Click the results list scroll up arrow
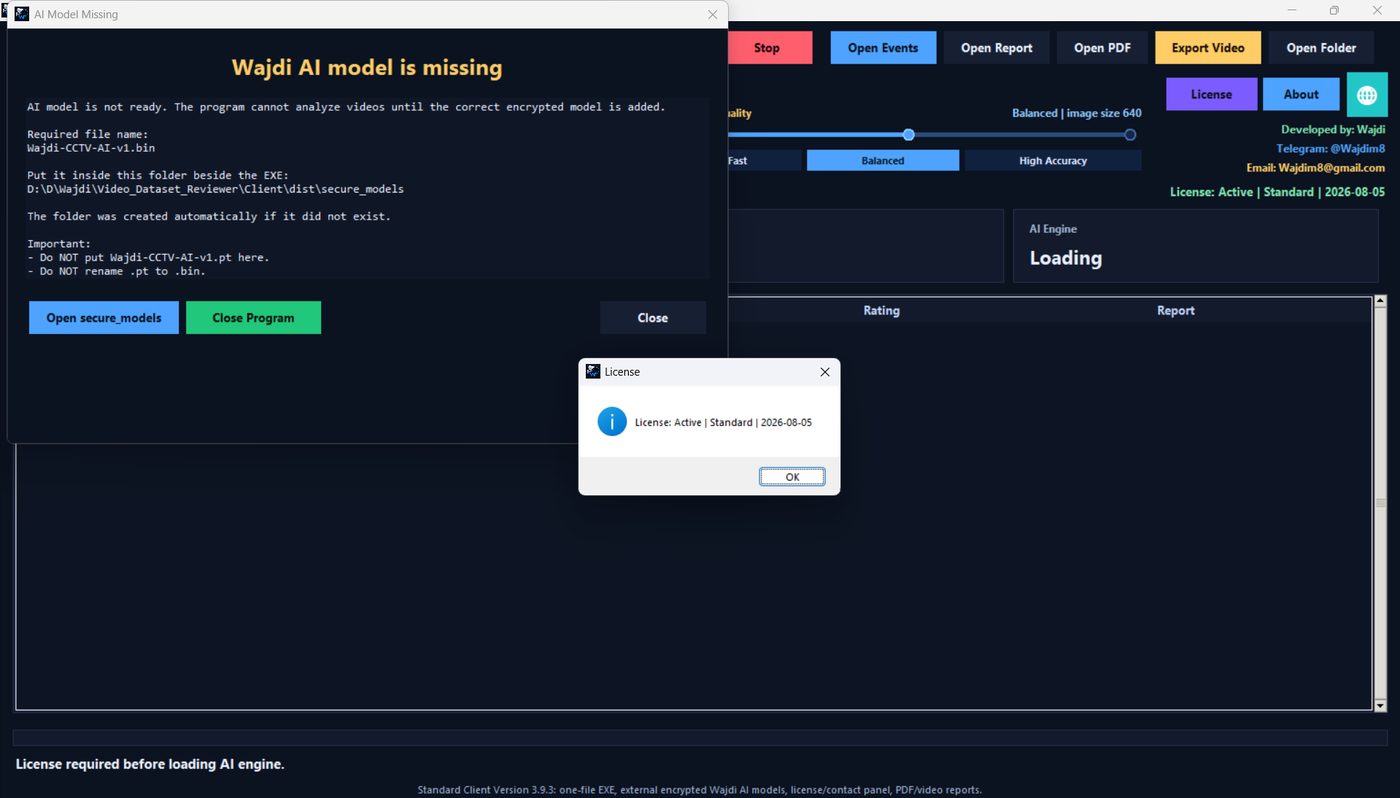The image size is (1400, 798). [x=1381, y=300]
